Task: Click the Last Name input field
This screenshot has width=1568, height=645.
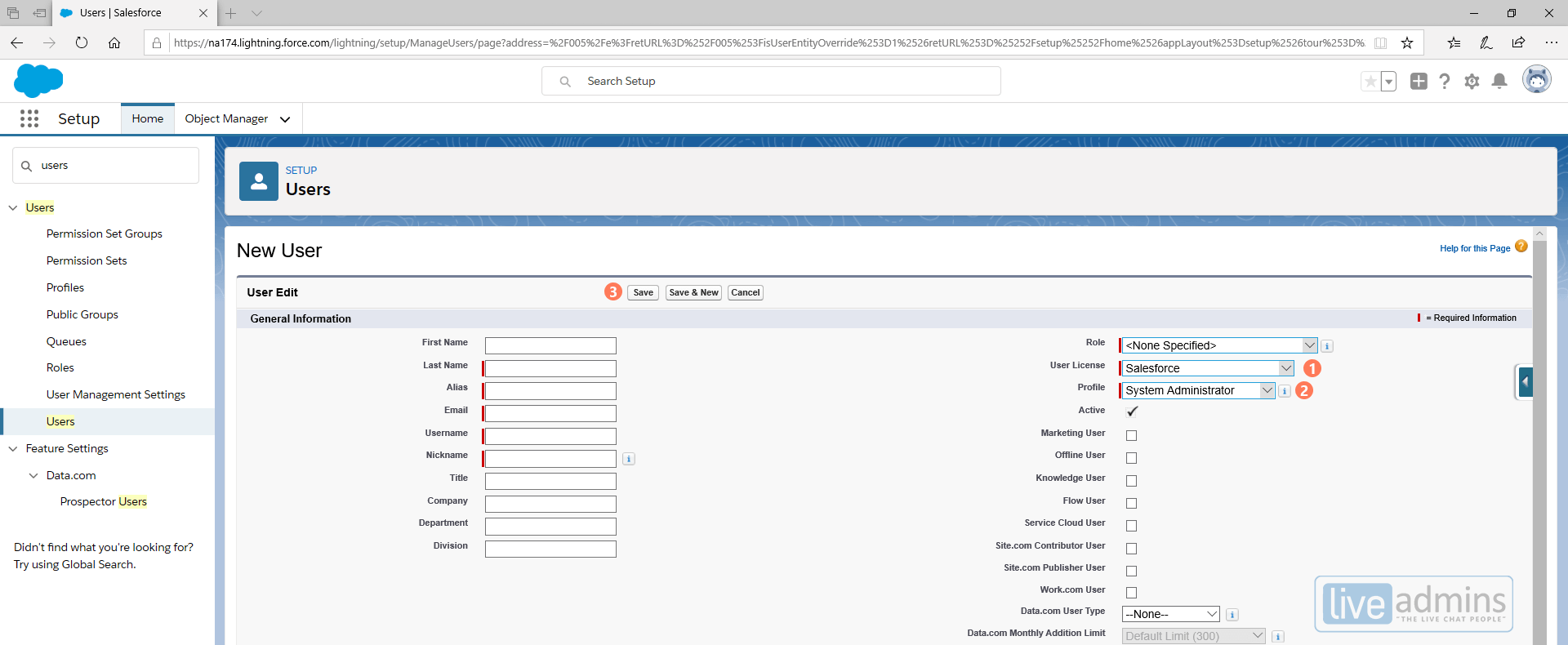Action: (550, 368)
